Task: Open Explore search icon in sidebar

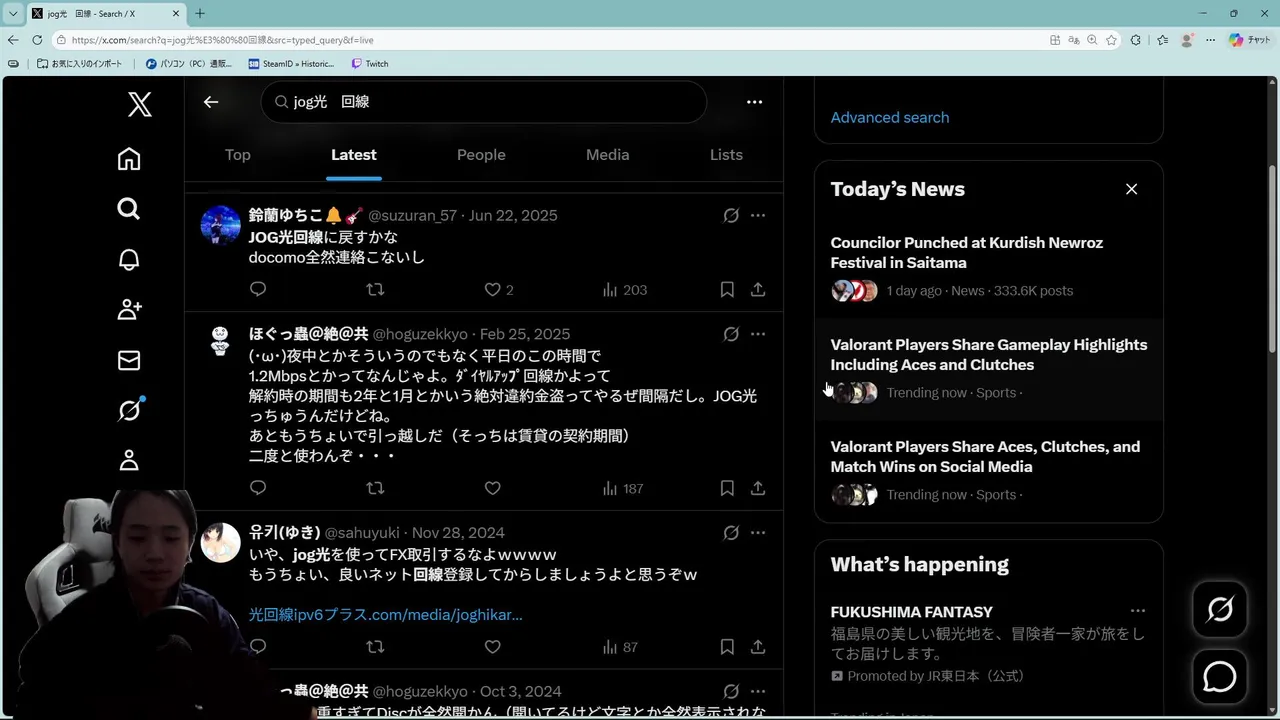Action: pos(129,209)
